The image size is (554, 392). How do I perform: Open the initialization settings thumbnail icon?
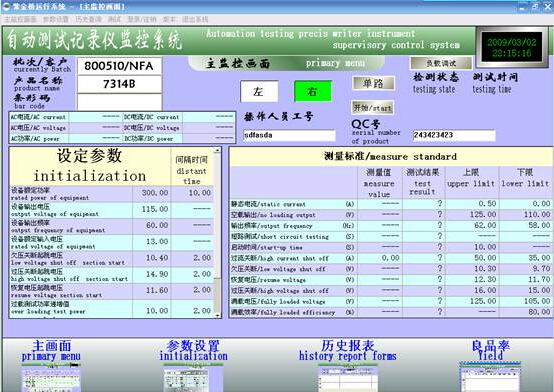coord(194,378)
